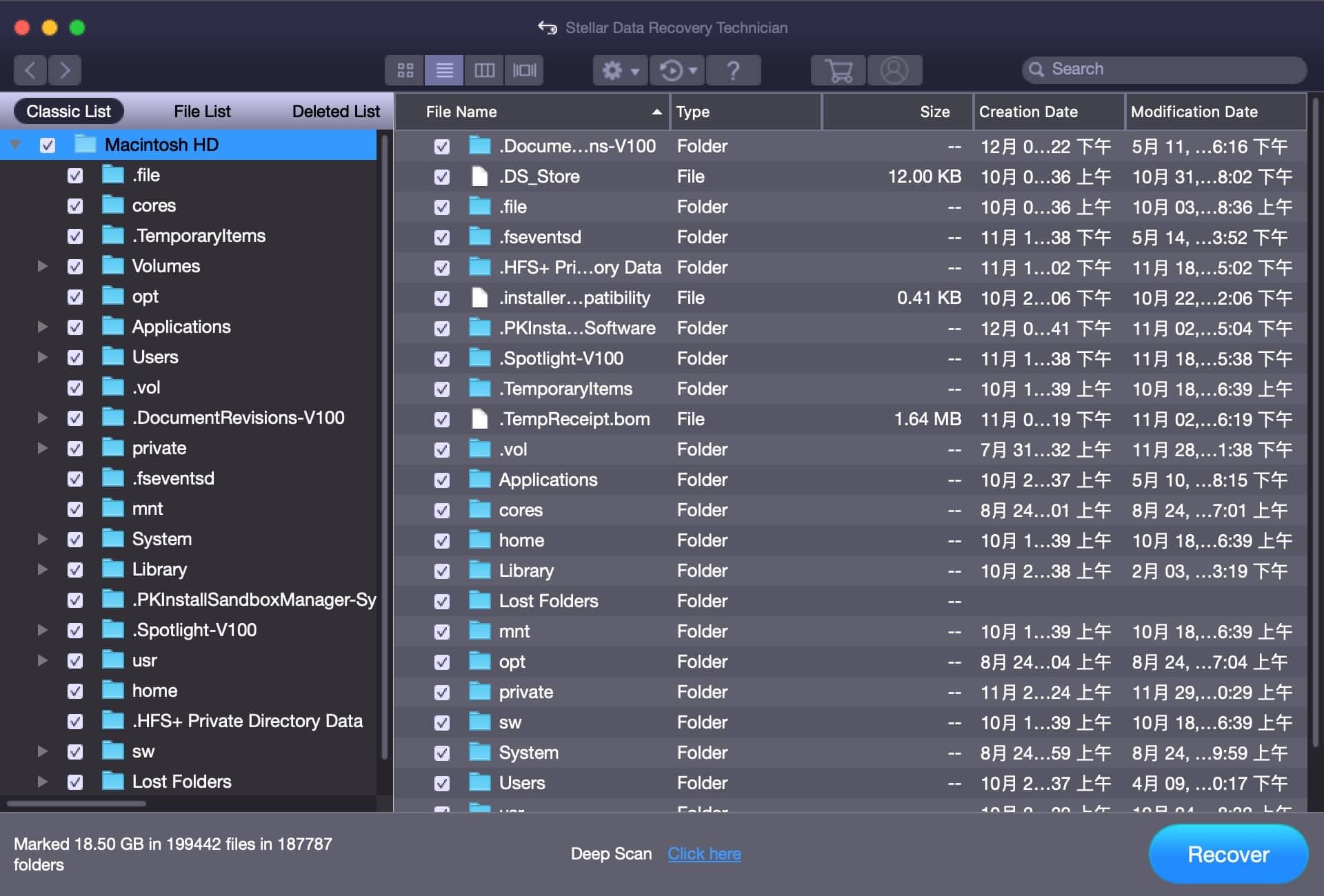The image size is (1324, 896).
Task: Switch to the File List tab
Action: 201,111
